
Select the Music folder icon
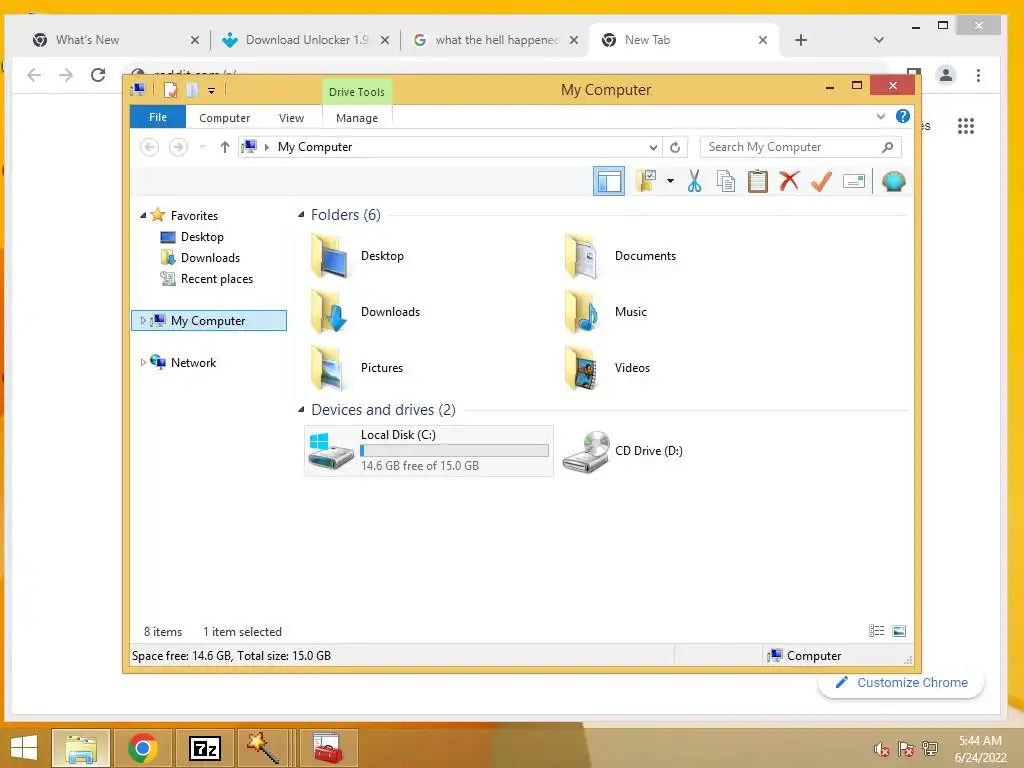(582, 312)
